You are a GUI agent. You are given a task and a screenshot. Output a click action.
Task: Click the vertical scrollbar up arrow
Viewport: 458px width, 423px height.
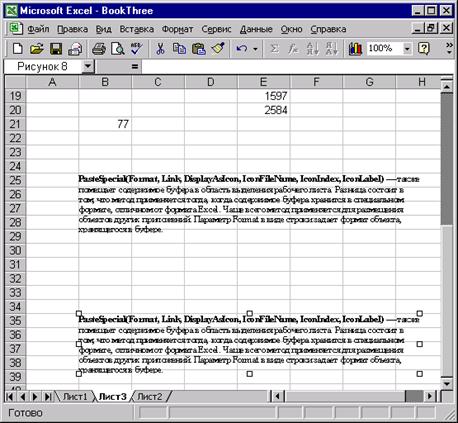coord(447,87)
